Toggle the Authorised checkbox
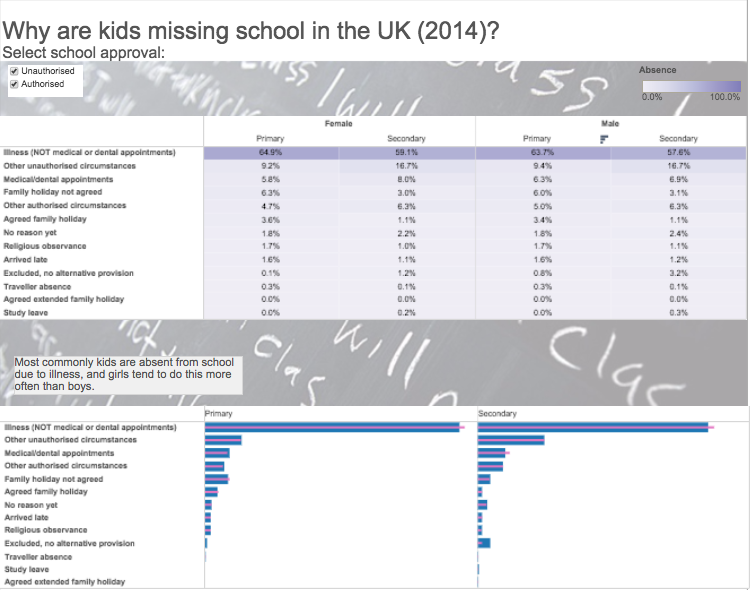The image size is (751, 590). click(14, 84)
